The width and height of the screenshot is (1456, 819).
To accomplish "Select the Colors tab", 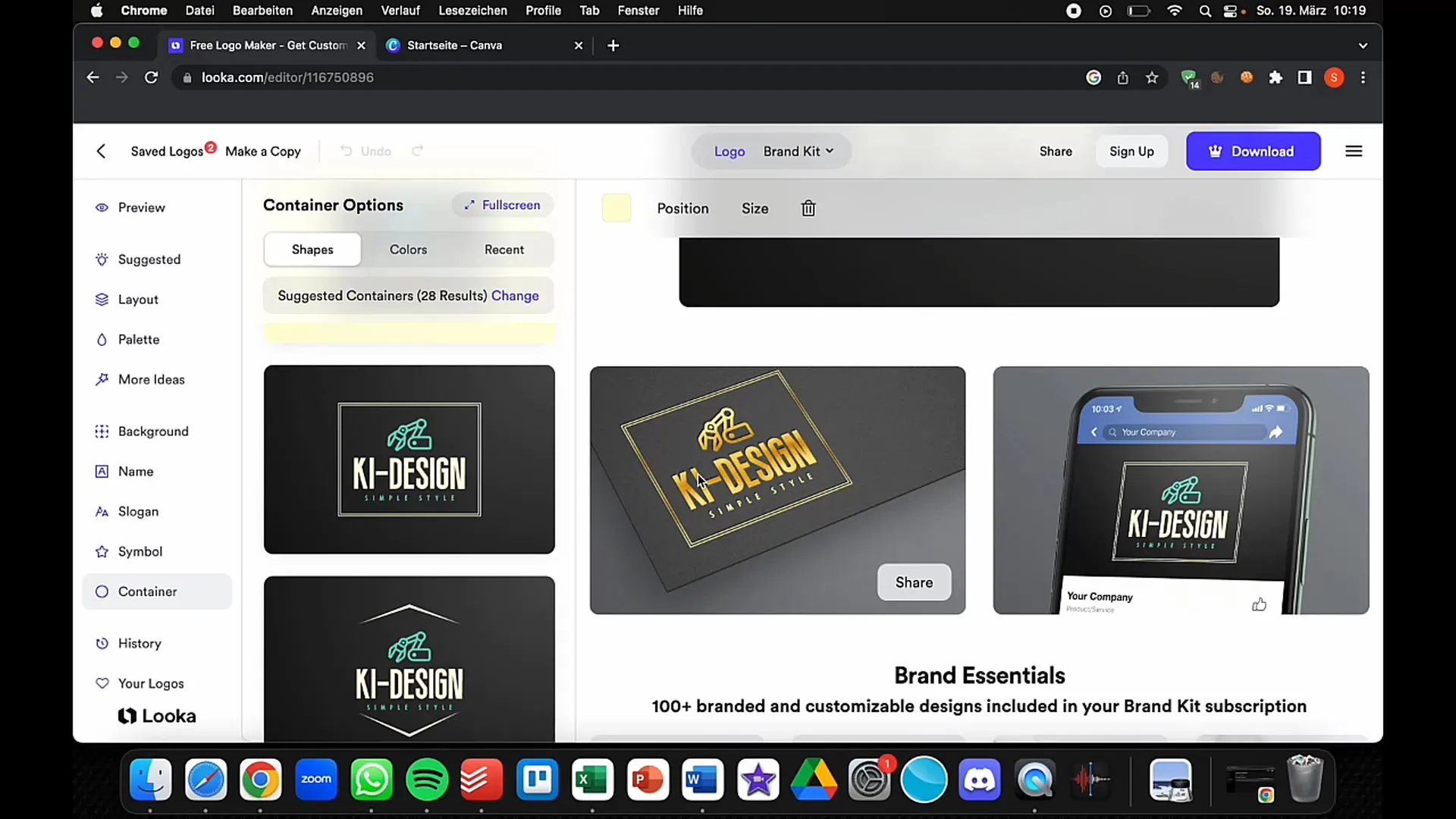I will click(408, 249).
